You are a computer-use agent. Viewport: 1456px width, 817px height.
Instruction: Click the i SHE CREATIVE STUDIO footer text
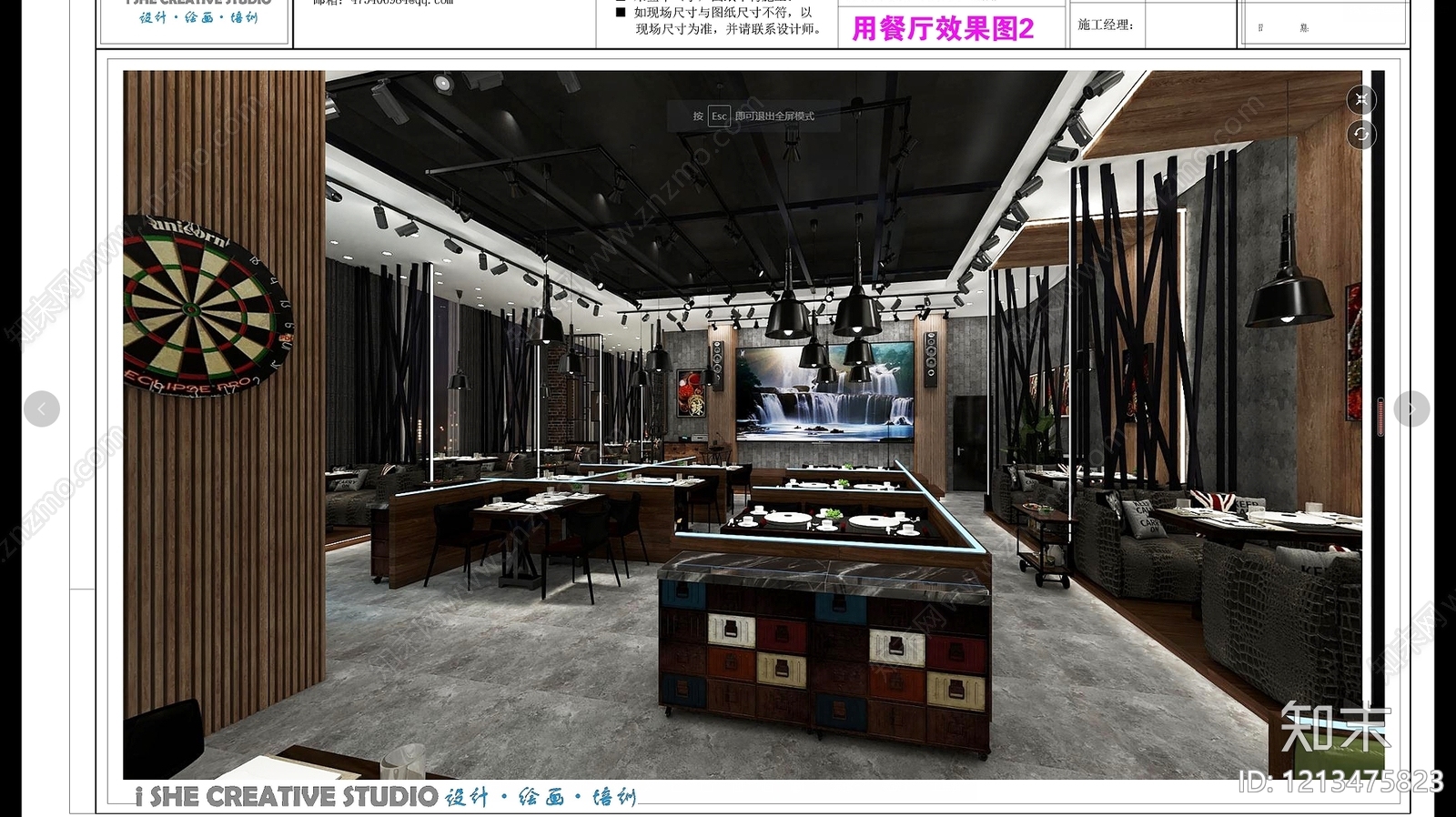pyautogui.click(x=287, y=797)
